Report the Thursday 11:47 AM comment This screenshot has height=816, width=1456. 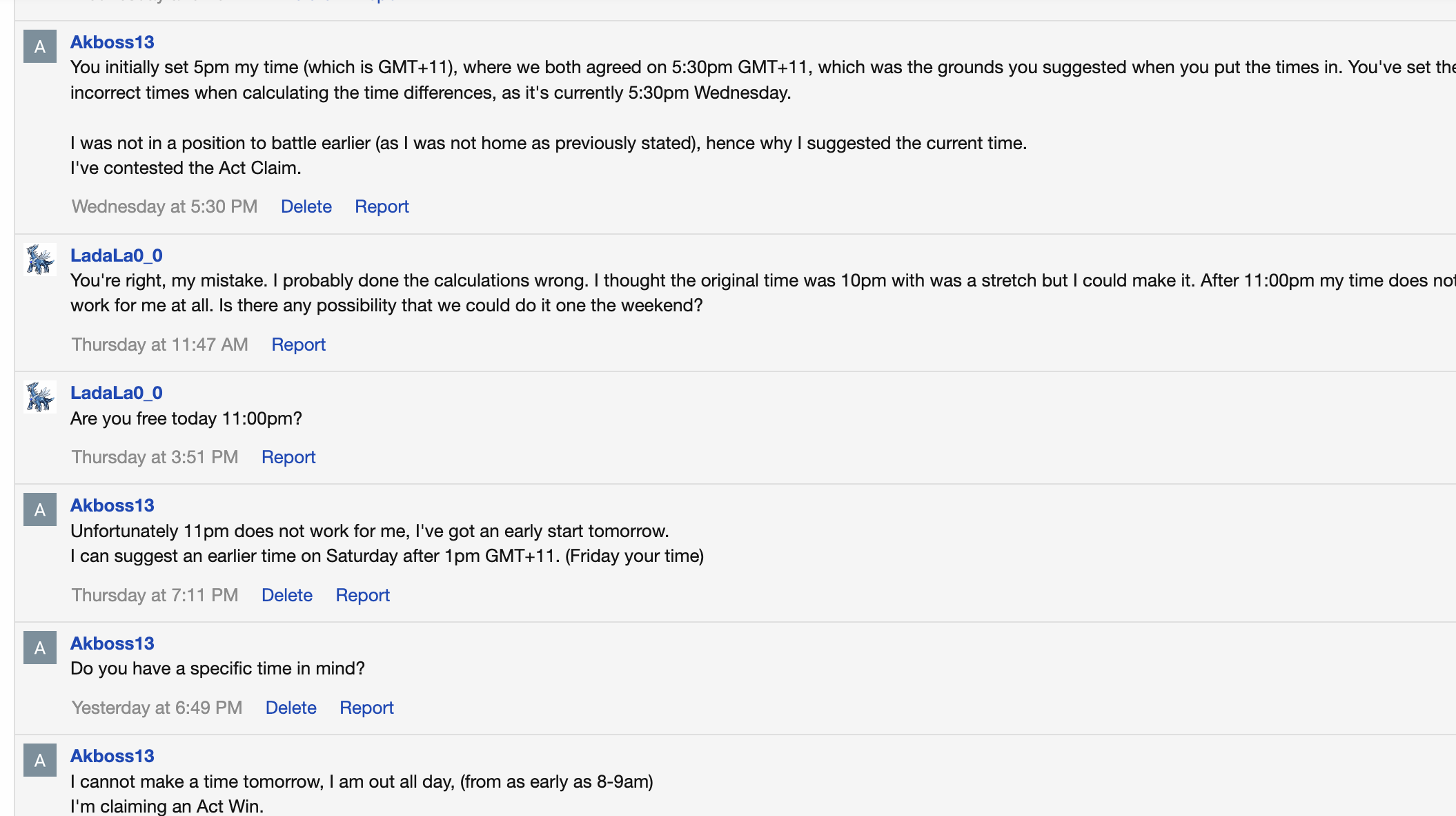pos(298,344)
